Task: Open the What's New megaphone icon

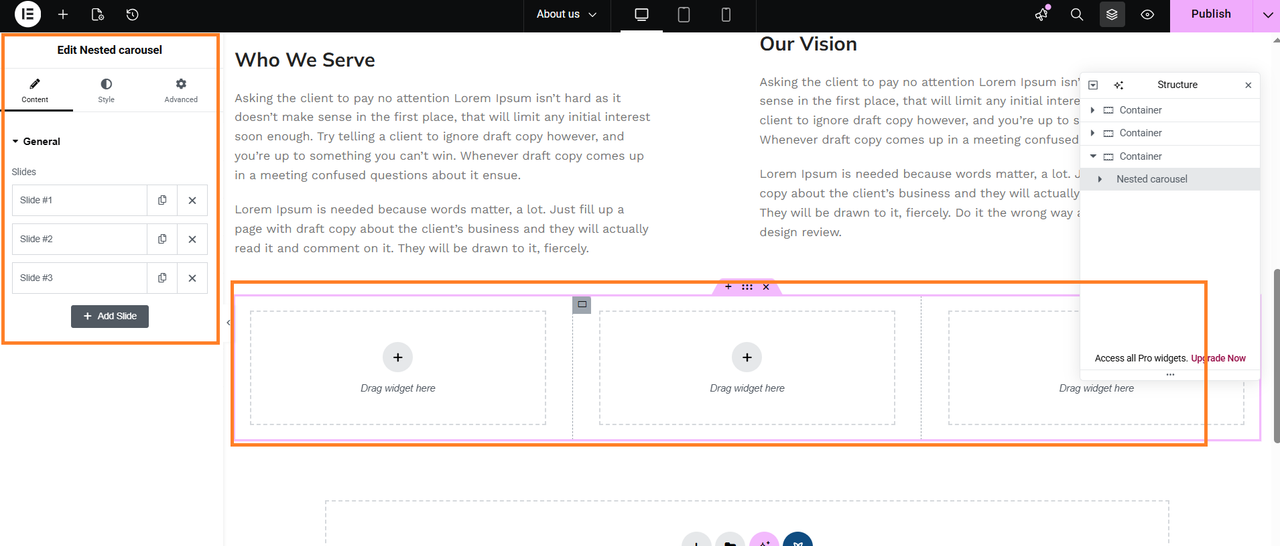Action: click(x=1042, y=14)
